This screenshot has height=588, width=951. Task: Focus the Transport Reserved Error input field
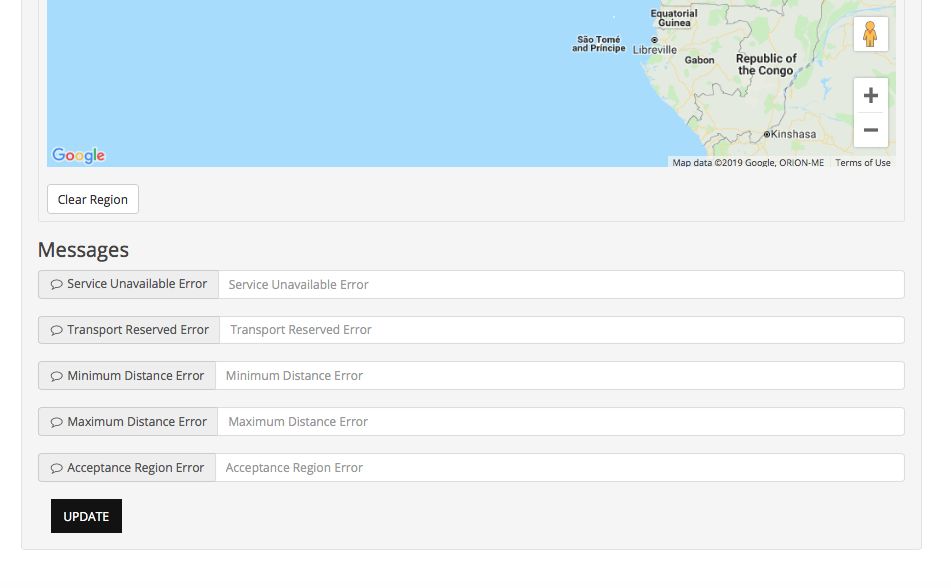[x=560, y=330]
